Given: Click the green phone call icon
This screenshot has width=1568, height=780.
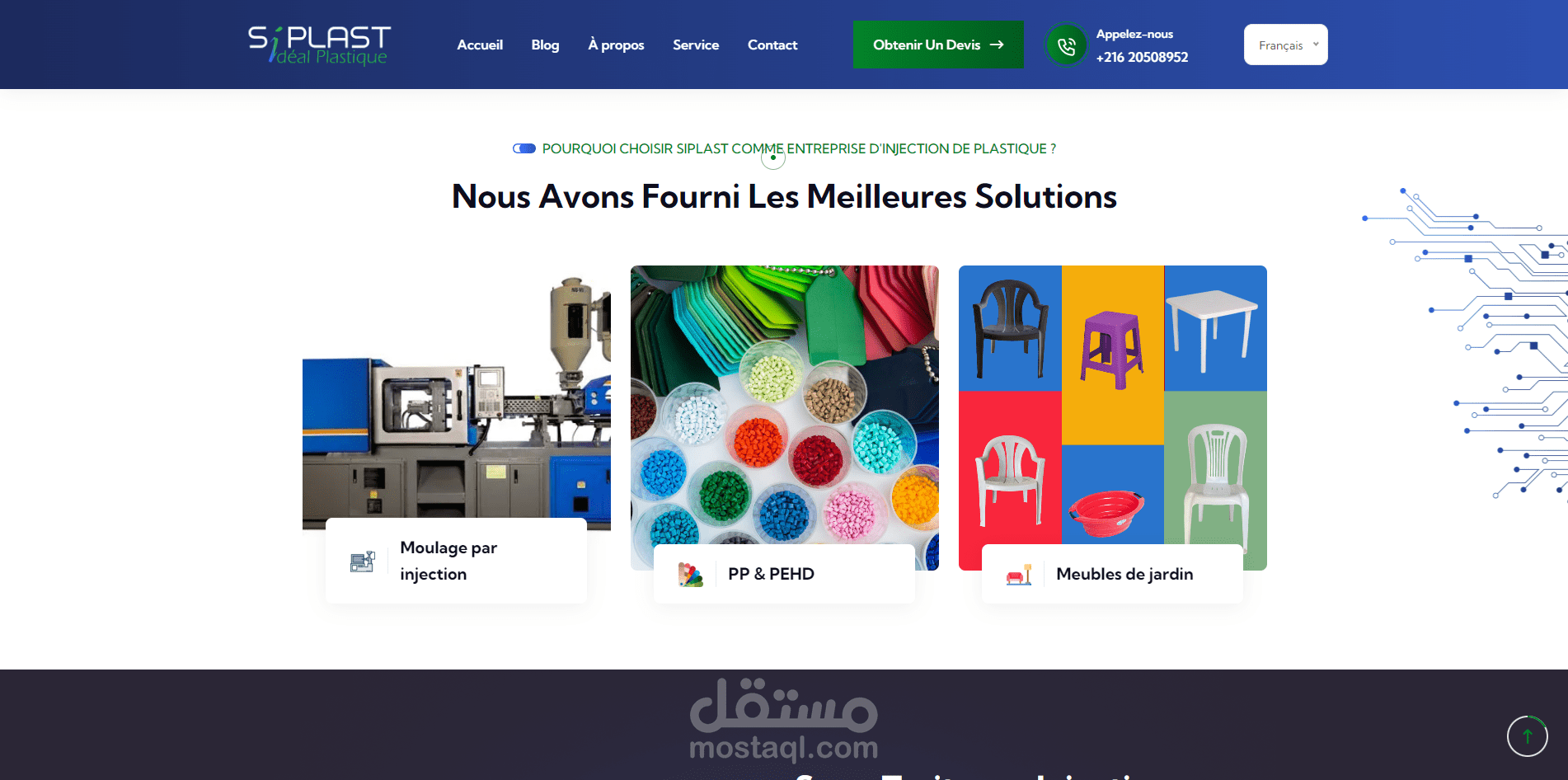Looking at the screenshot, I should (1066, 45).
